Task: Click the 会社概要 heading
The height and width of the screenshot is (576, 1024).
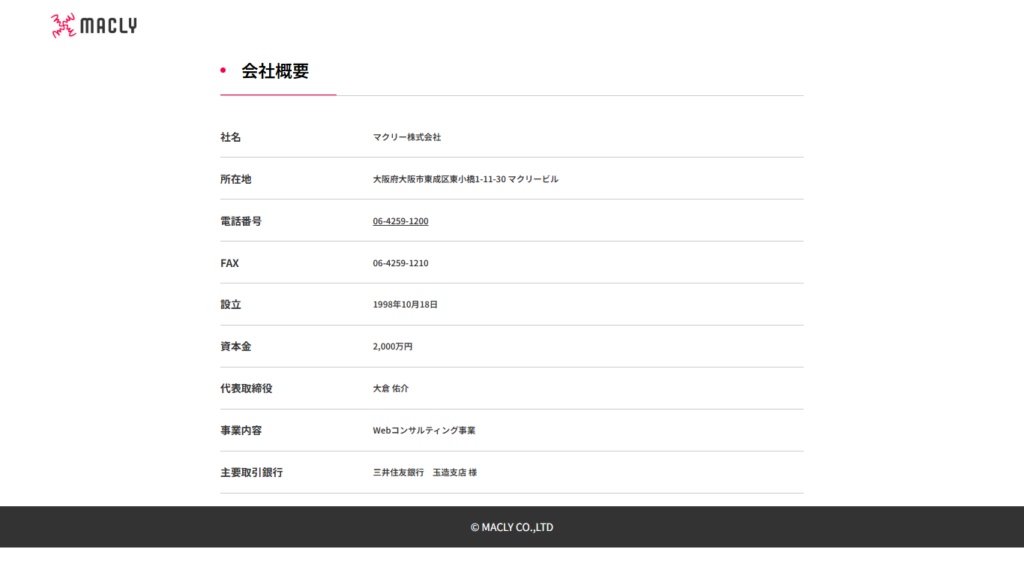Action: (275, 71)
